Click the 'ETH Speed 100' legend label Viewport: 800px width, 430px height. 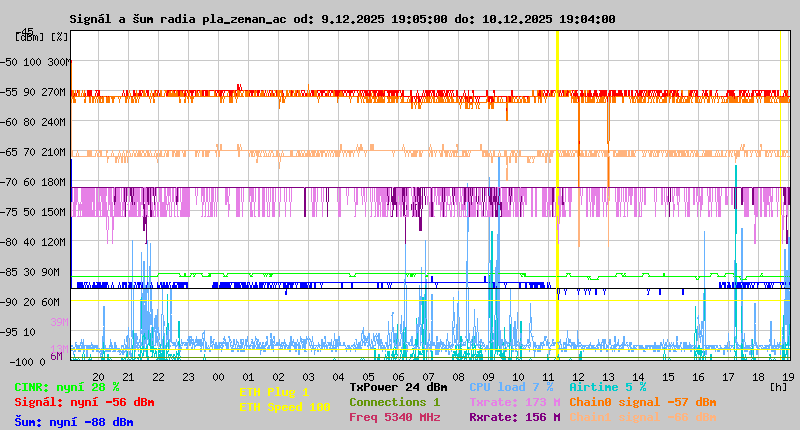(x=285, y=407)
